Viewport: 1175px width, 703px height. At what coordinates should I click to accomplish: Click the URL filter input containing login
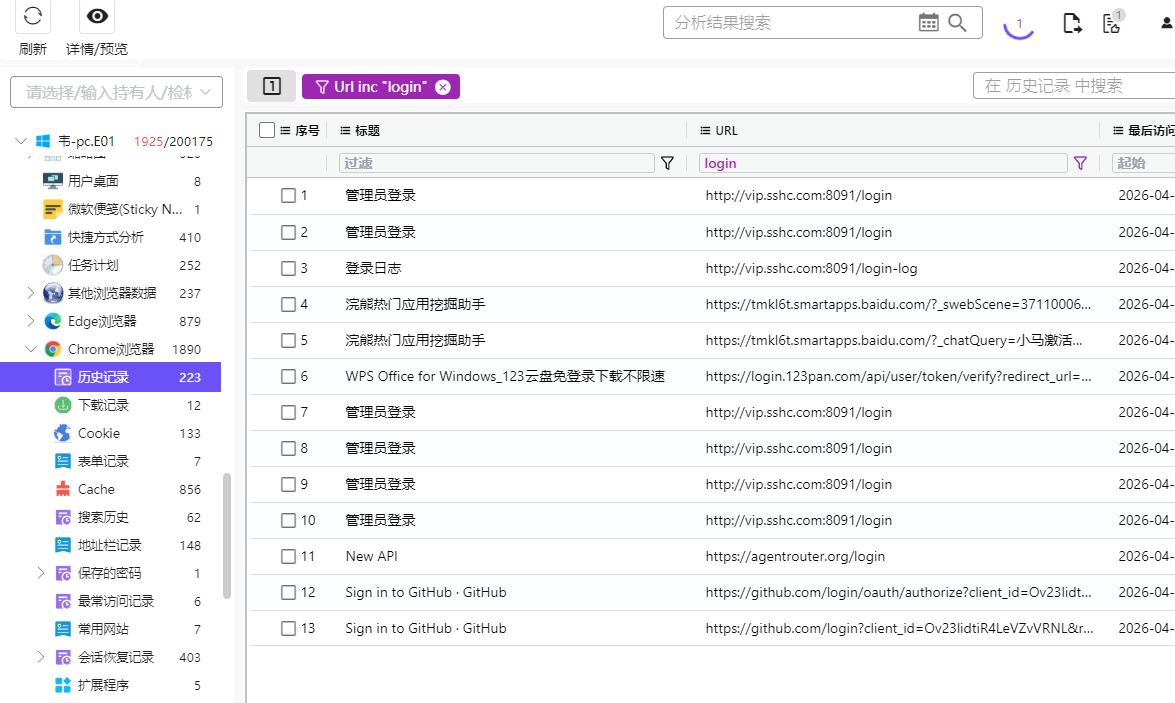[883, 163]
